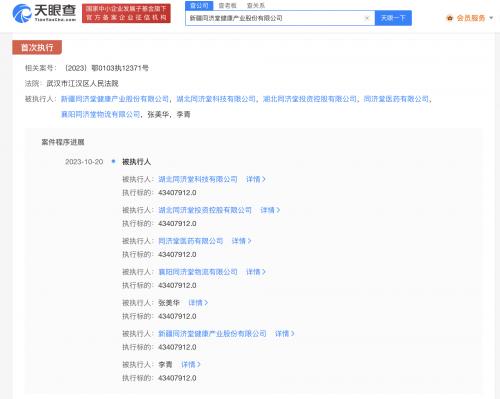500x399 pixels.
Task: Open 同济堂医药有限公司 under 案件程序进展
Action: point(190,241)
